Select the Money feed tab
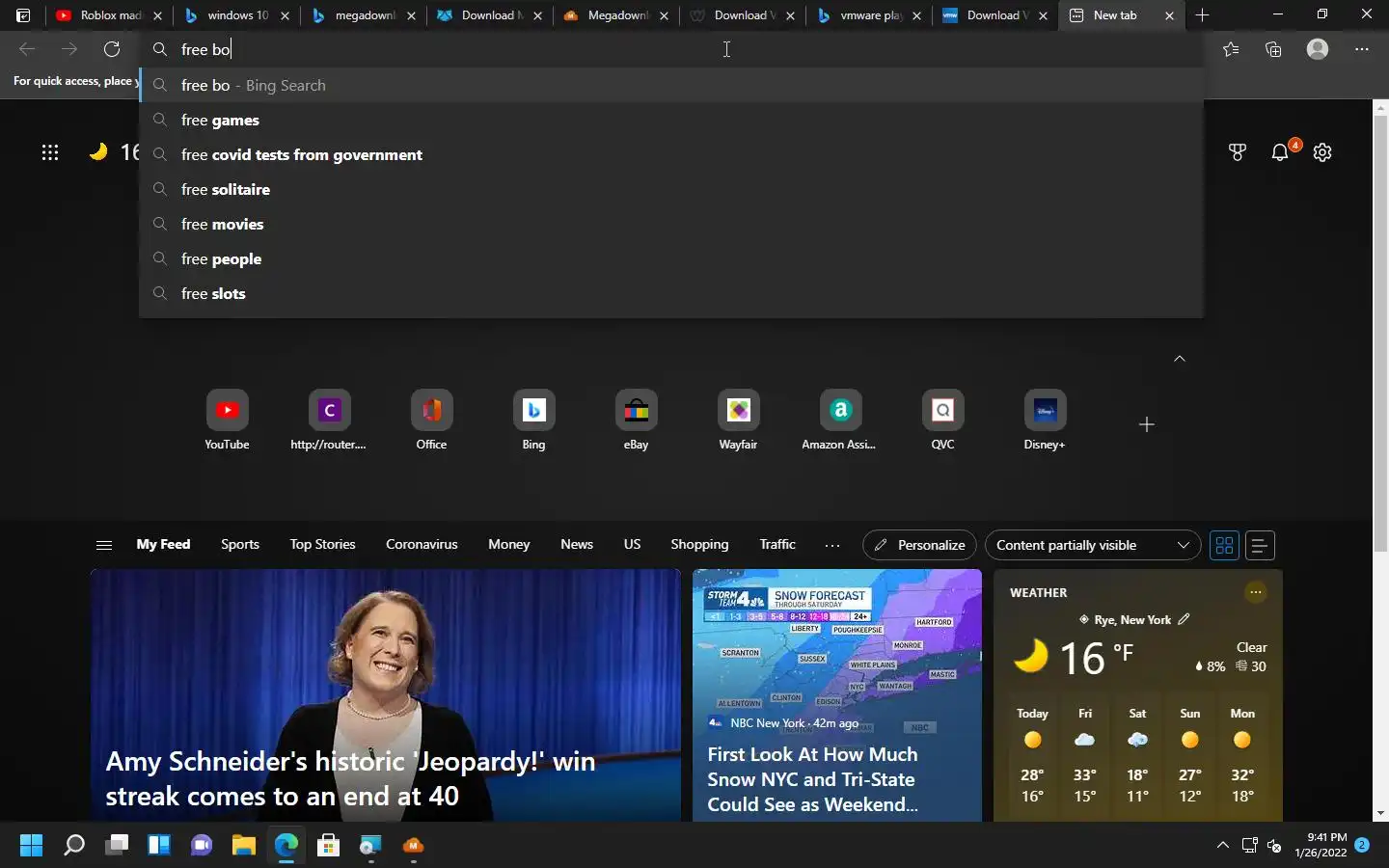 tap(509, 544)
